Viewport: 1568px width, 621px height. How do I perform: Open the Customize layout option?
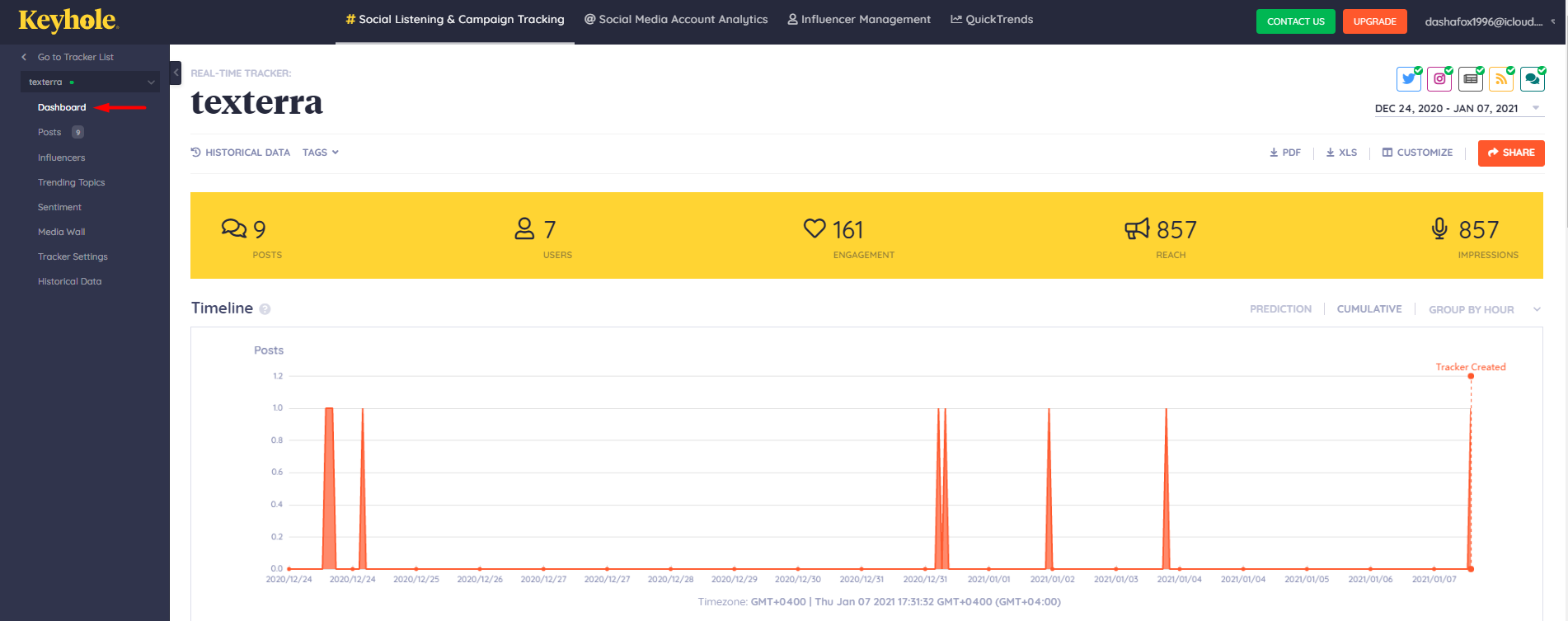click(1417, 153)
